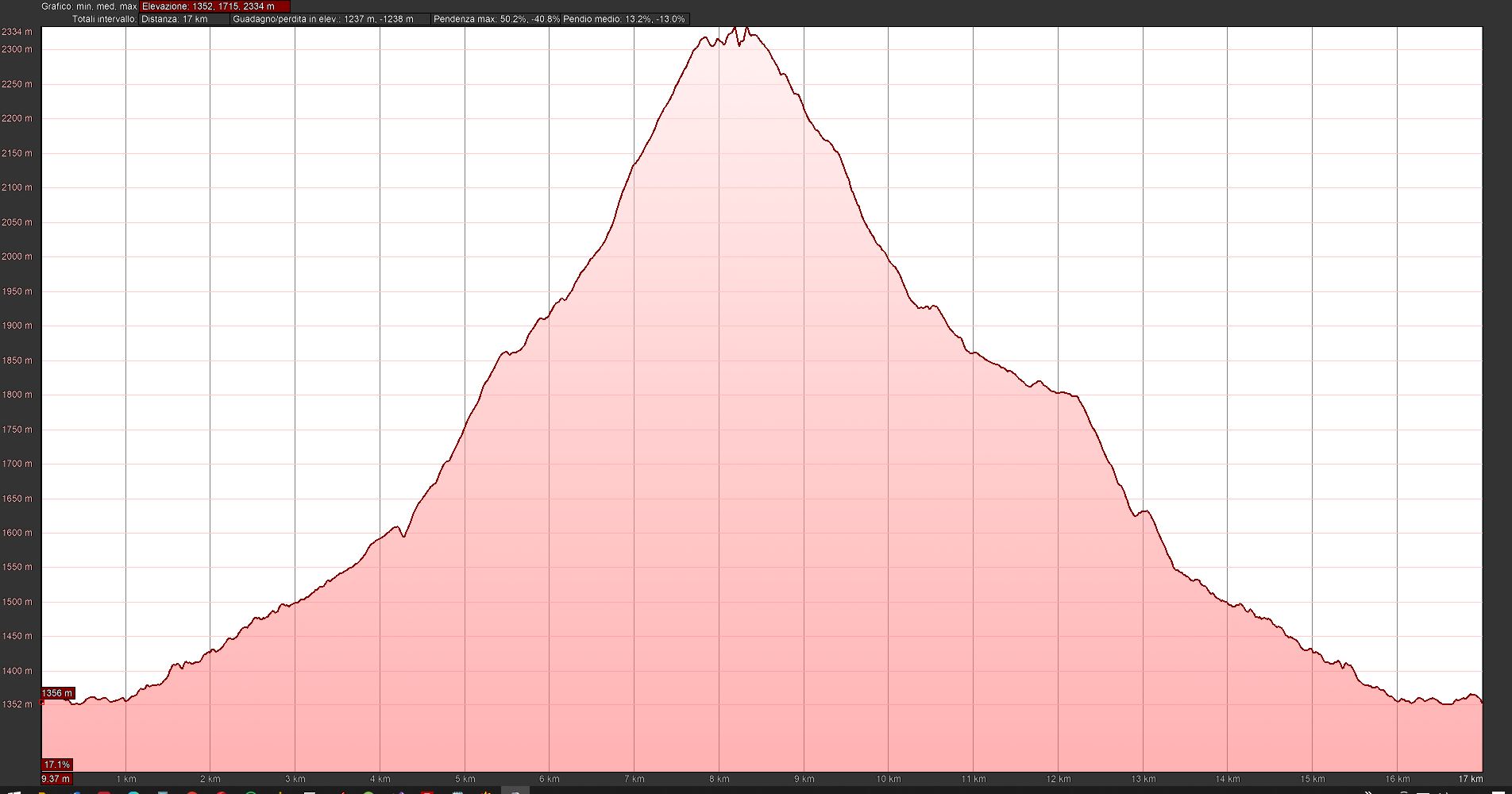This screenshot has height=794, width=1512.
Task: Click the Grafico min, med, max label
Action: tap(89, 6)
